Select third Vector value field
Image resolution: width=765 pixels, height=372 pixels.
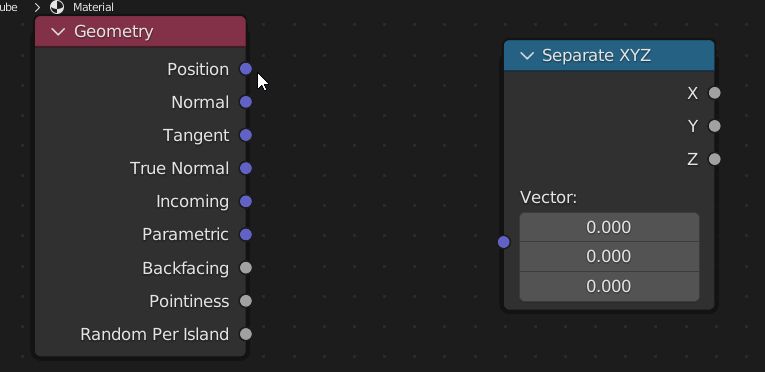[609, 286]
